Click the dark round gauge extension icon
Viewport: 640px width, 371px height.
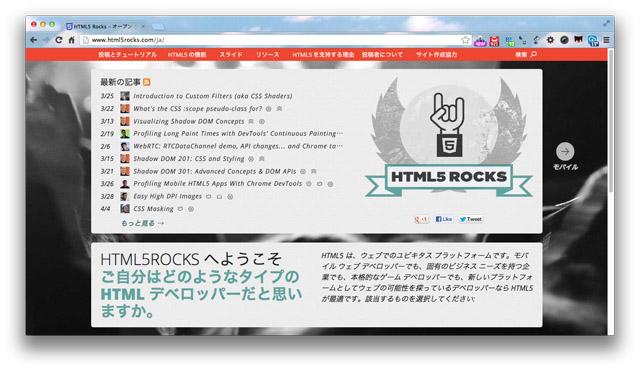tap(564, 40)
